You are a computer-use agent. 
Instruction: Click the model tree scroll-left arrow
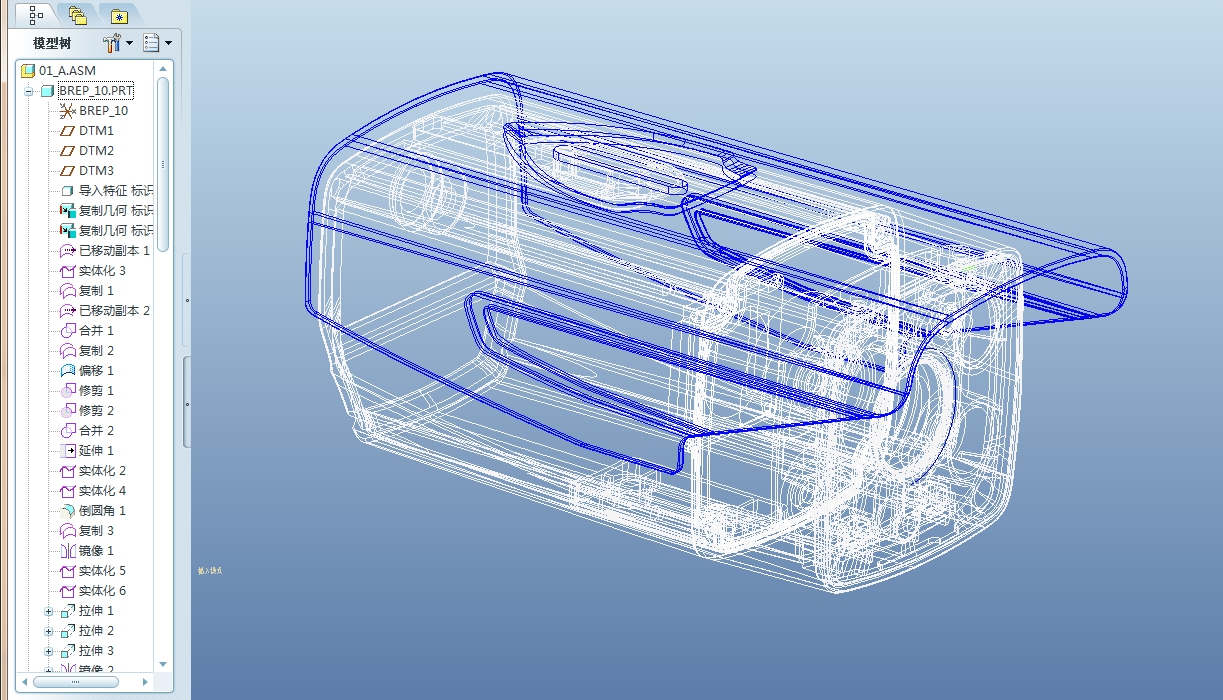click(x=24, y=682)
